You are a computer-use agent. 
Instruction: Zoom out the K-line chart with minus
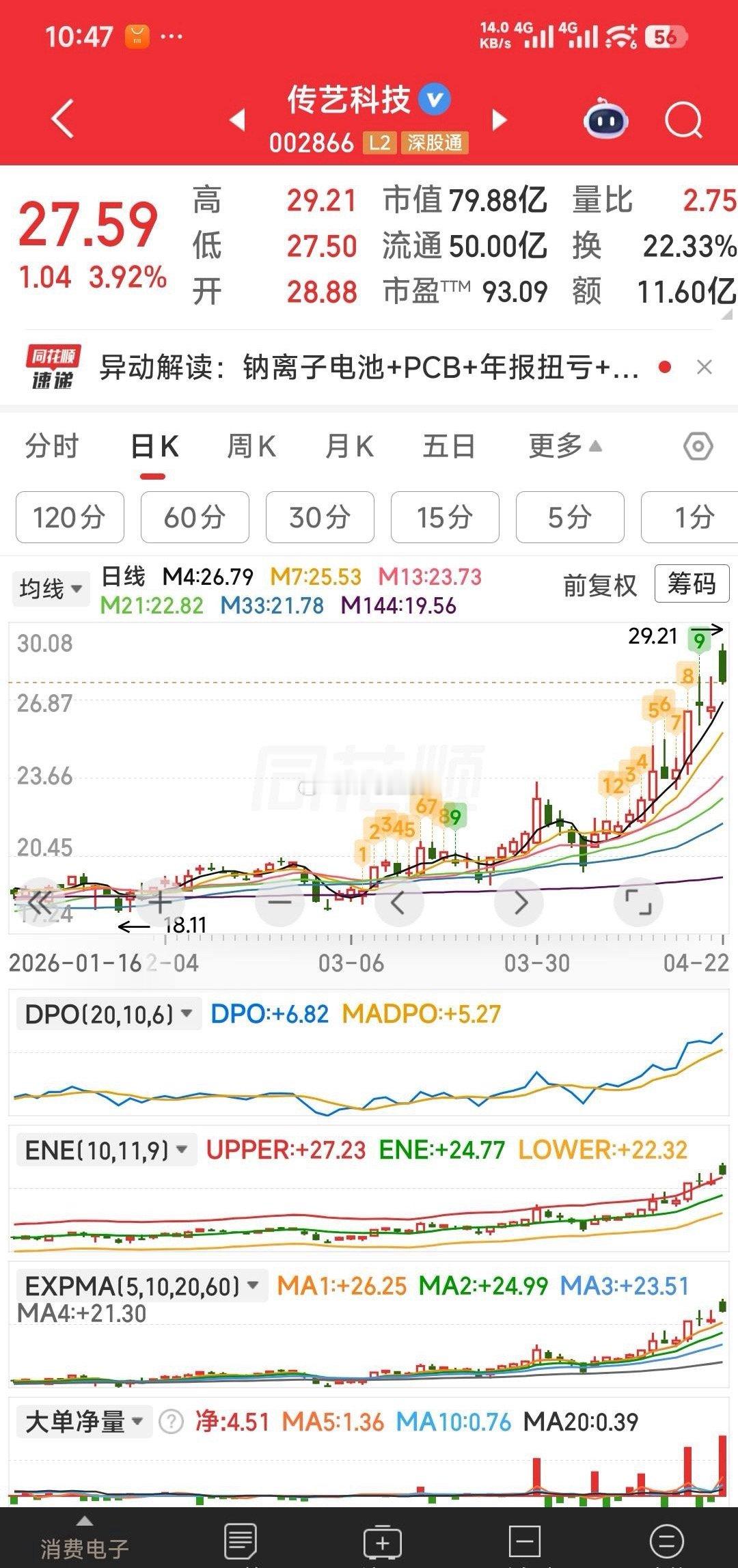279,903
